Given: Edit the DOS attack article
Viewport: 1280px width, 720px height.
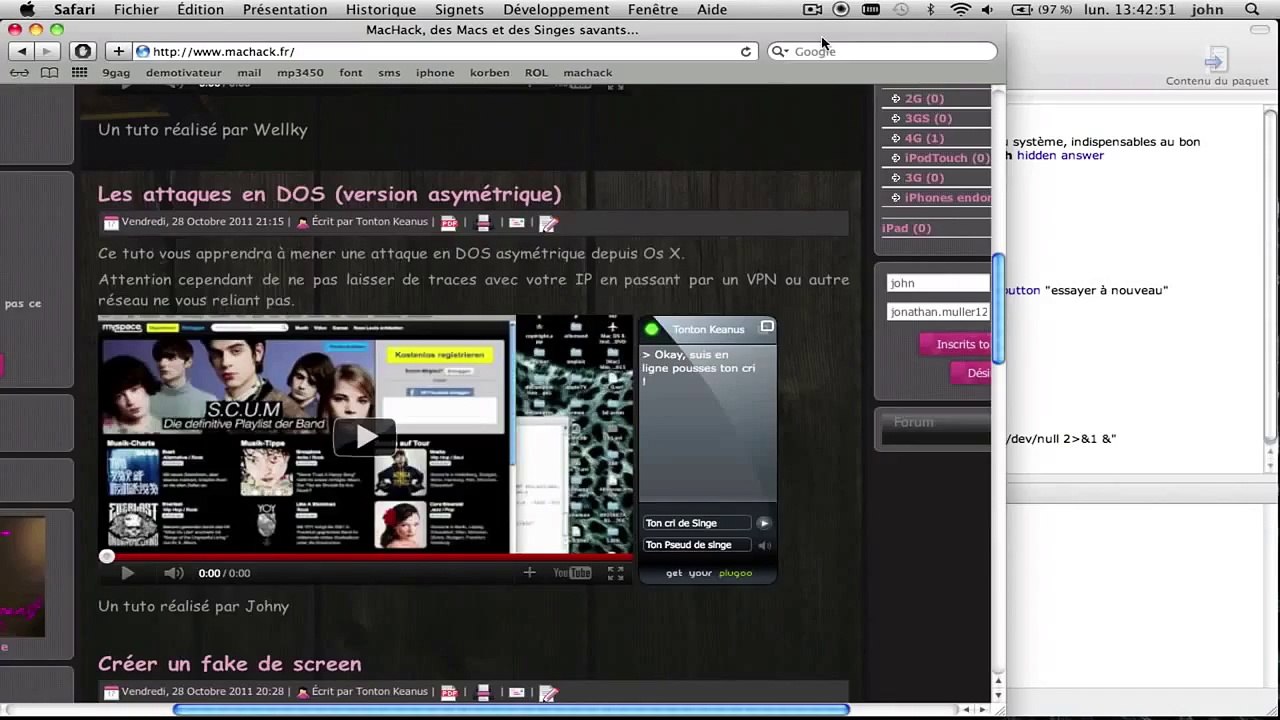Looking at the screenshot, I should click(x=548, y=223).
